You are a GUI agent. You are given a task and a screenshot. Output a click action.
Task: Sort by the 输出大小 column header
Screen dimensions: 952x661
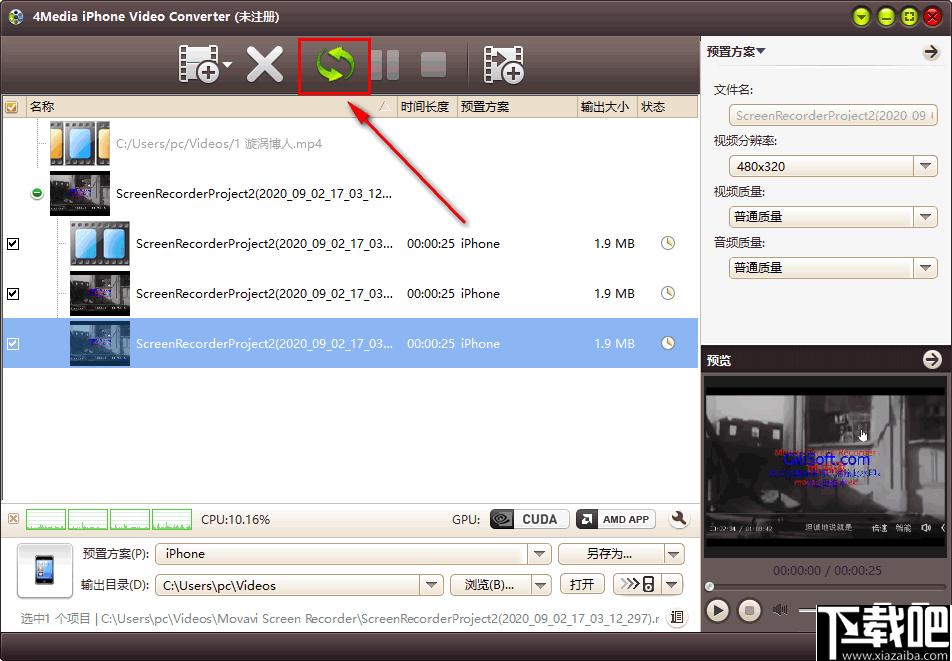click(x=605, y=107)
